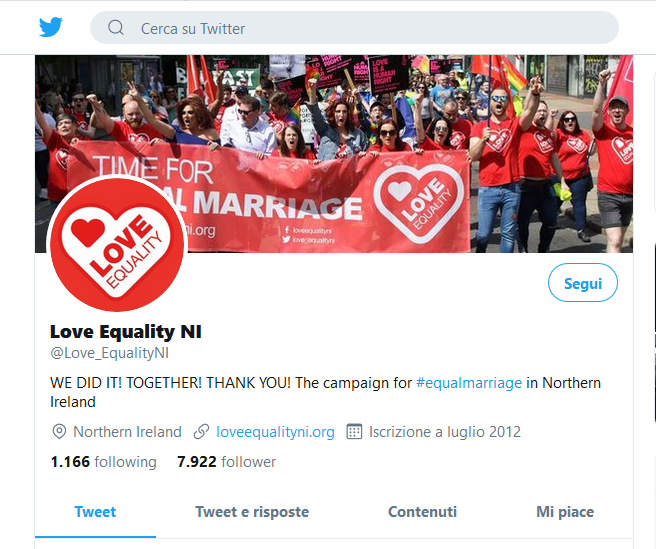The image size is (656, 549).
Task: View the 7.922 follower list
Action: click(x=226, y=462)
